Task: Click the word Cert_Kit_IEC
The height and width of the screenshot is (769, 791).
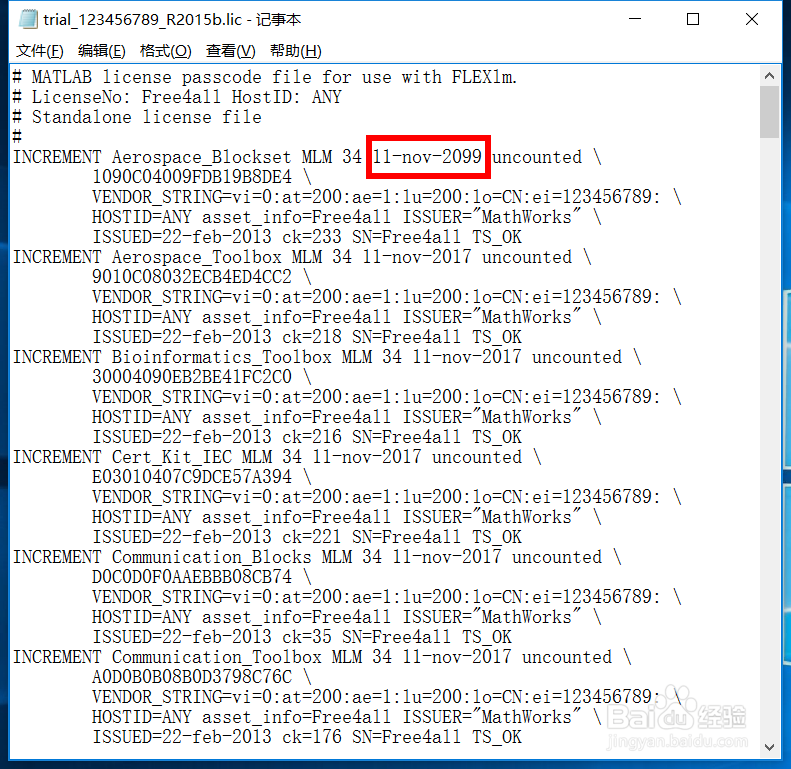Action: (x=172, y=457)
